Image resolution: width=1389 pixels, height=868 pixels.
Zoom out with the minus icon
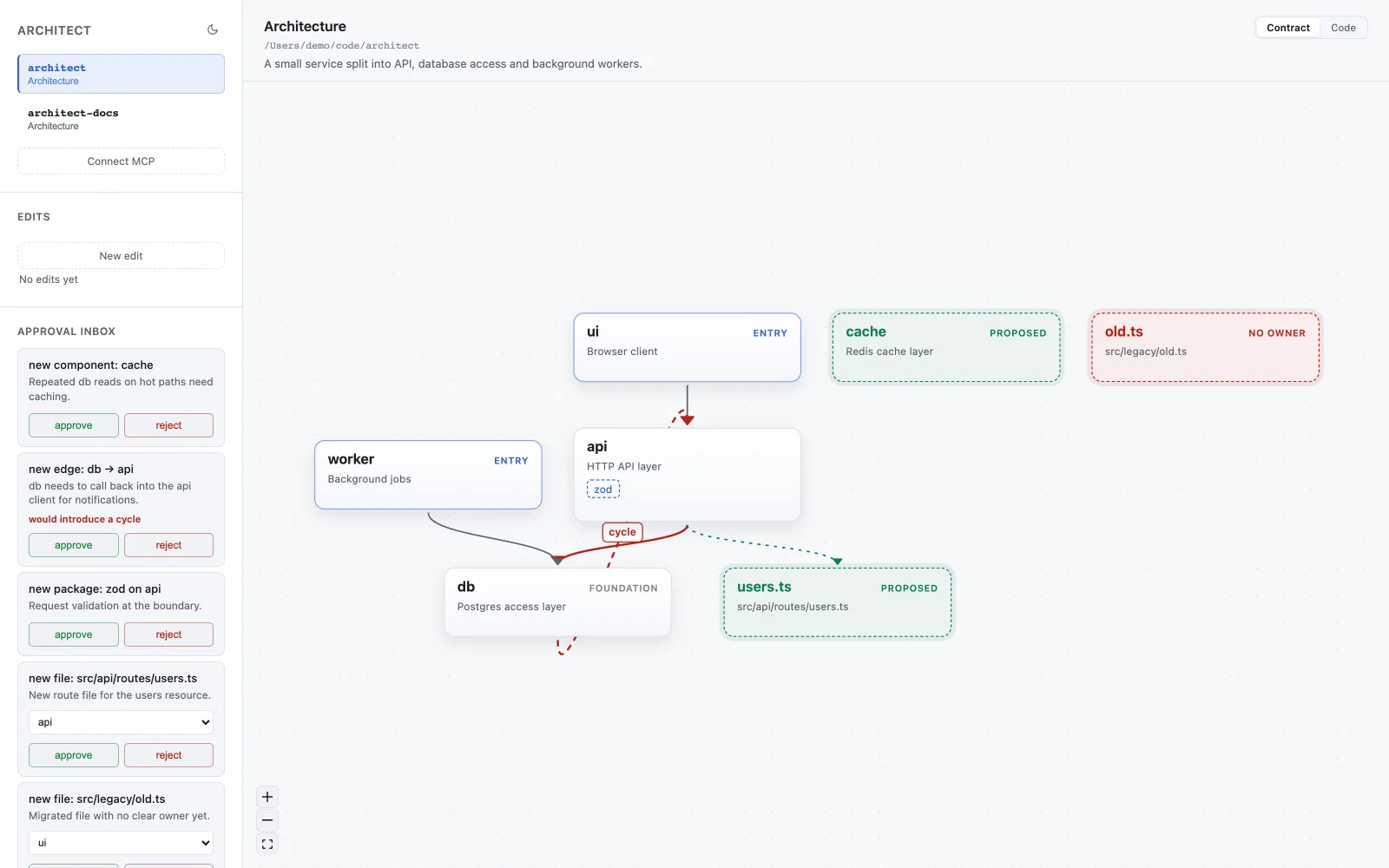[267, 820]
